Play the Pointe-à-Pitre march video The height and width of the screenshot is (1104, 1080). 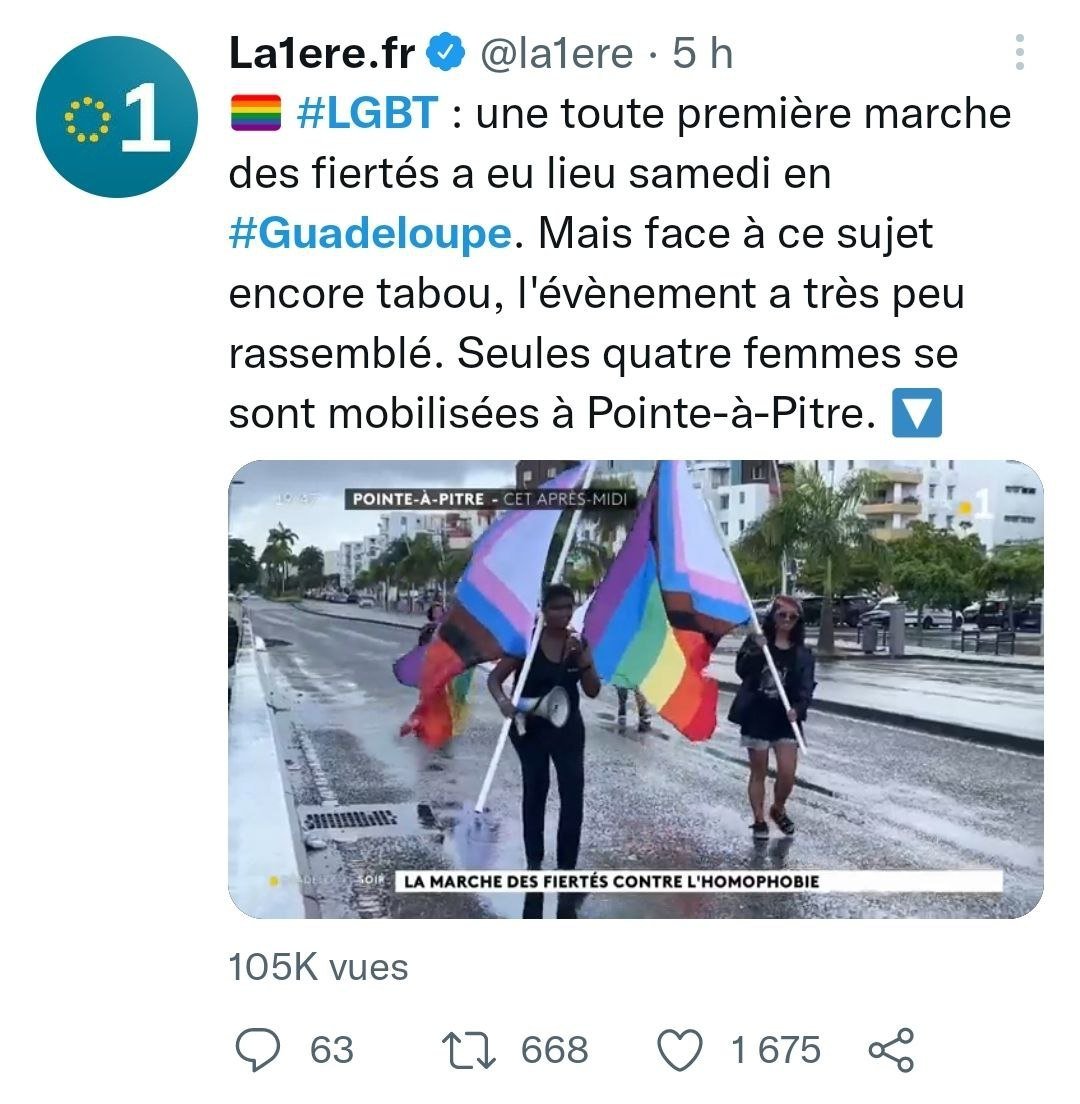pyautogui.click(x=636, y=689)
